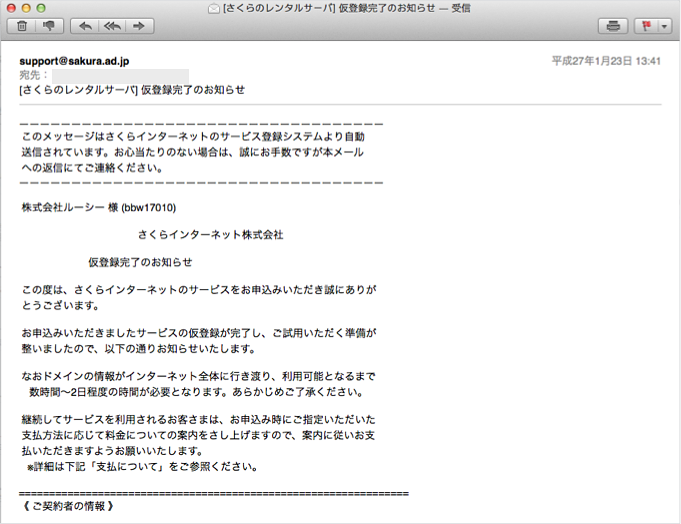
Task: Click the date 平成27年1月23日 13:41
Action: coord(606,61)
